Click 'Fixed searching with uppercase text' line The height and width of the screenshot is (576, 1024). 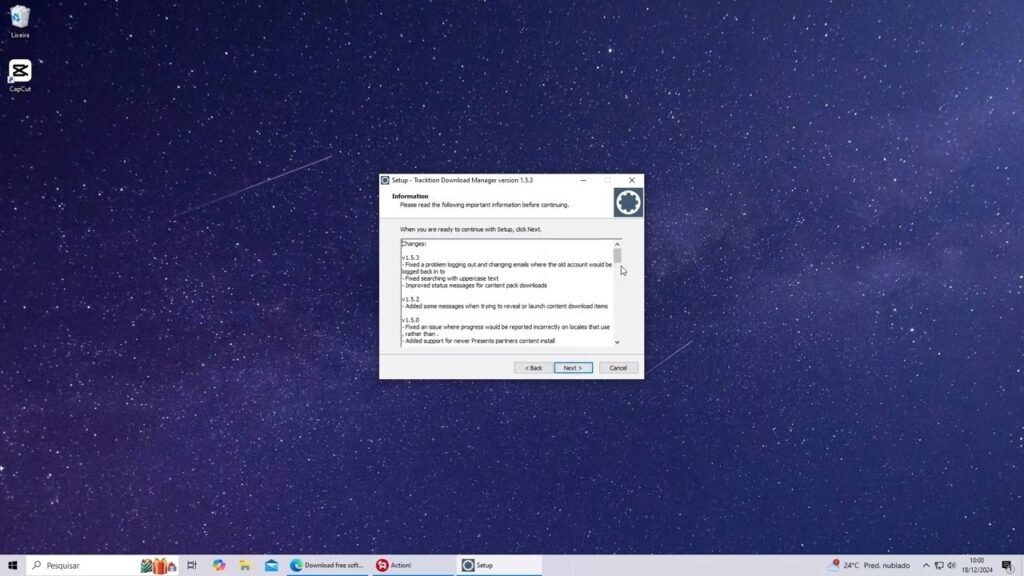pyautogui.click(x=450, y=278)
